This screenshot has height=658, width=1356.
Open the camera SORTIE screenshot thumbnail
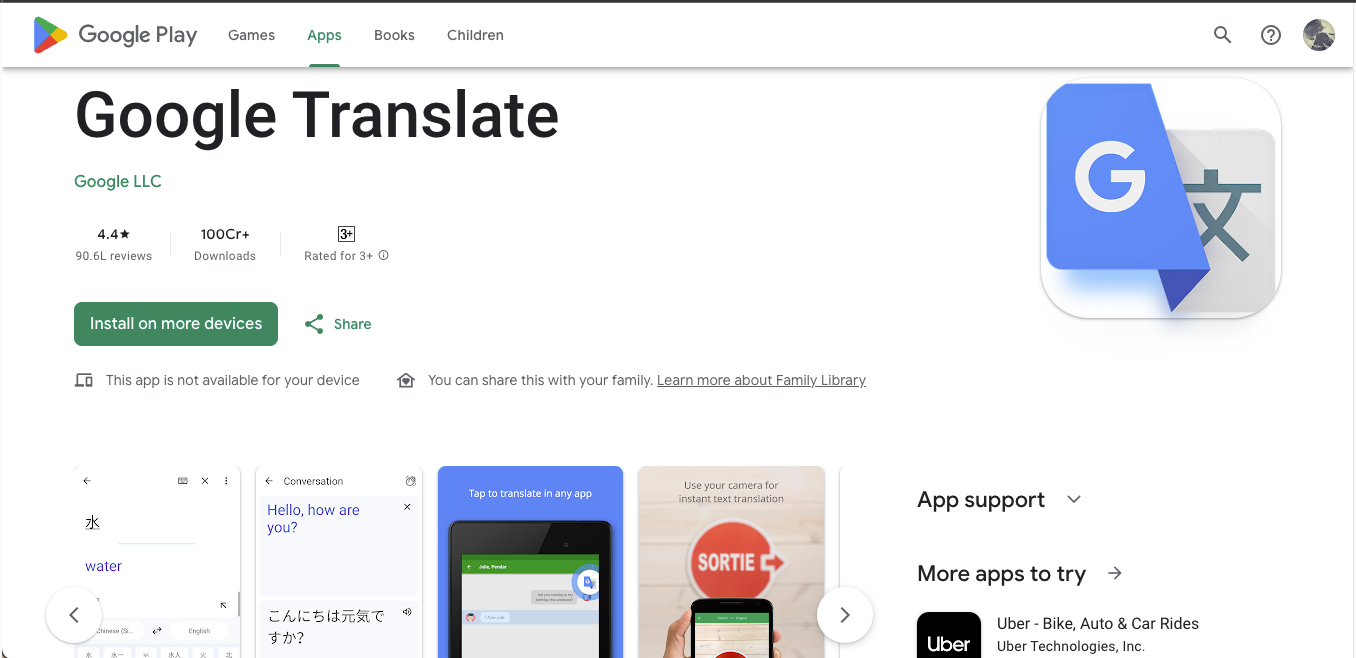point(732,562)
